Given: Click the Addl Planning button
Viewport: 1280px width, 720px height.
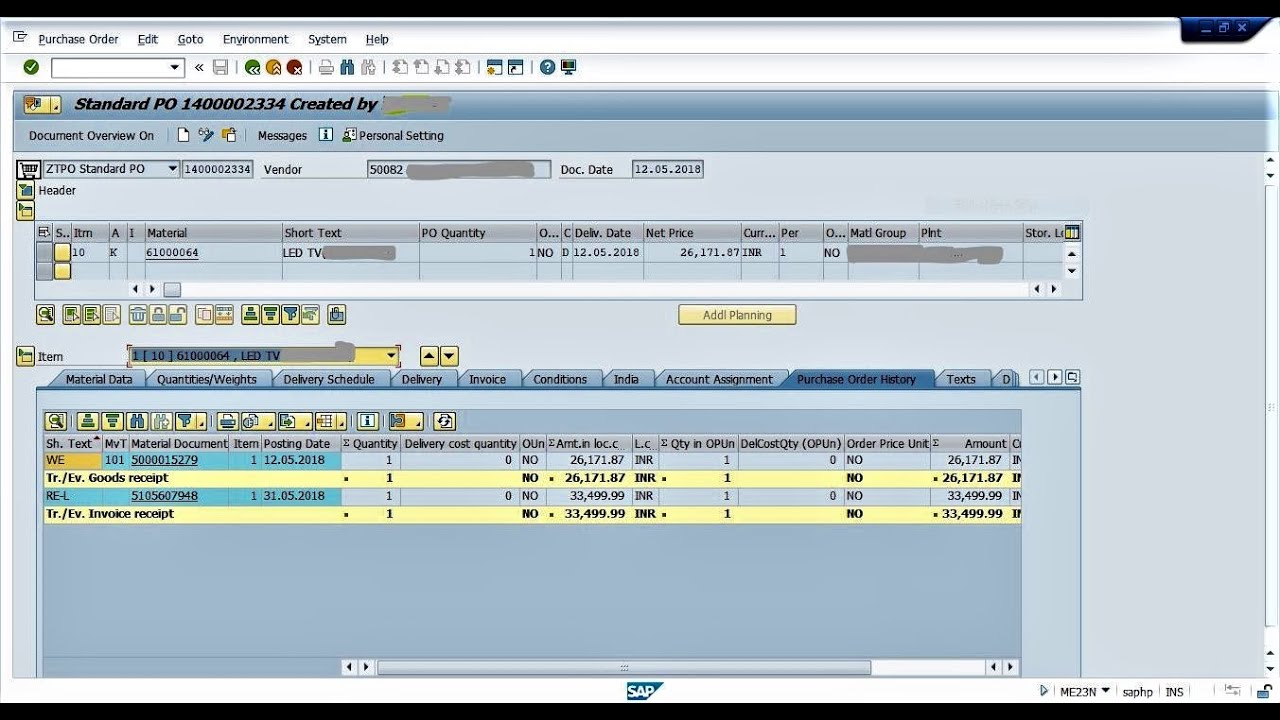Looking at the screenshot, I should coord(737,315).
